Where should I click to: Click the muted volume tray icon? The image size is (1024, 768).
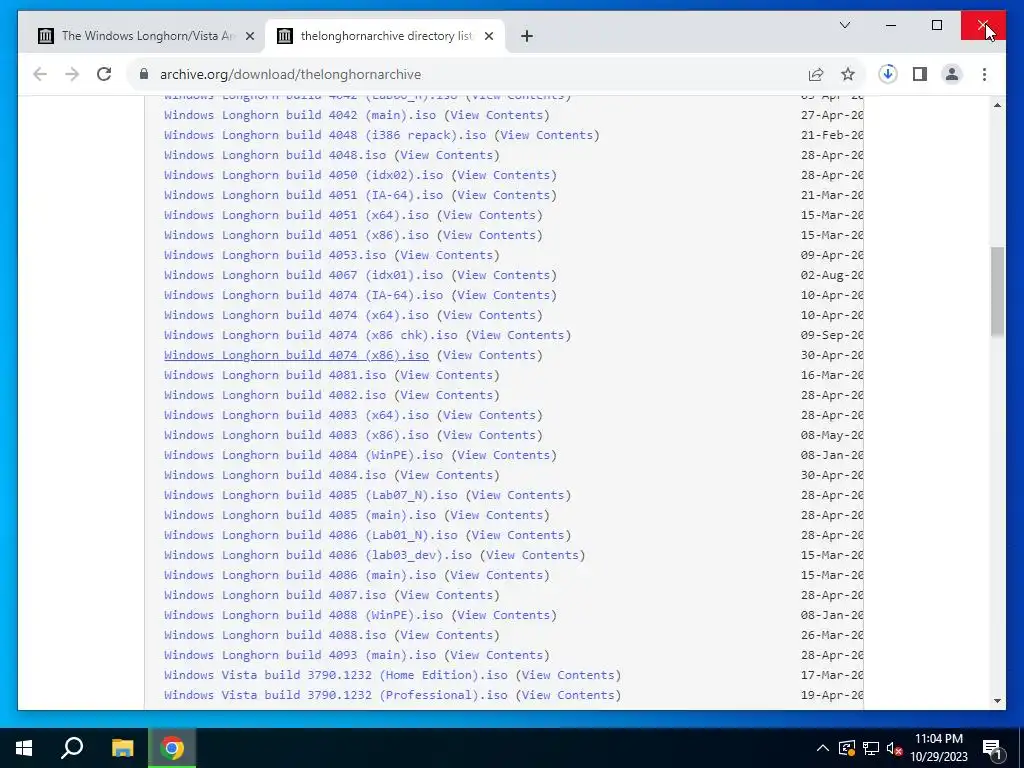(x=894, y=748)
